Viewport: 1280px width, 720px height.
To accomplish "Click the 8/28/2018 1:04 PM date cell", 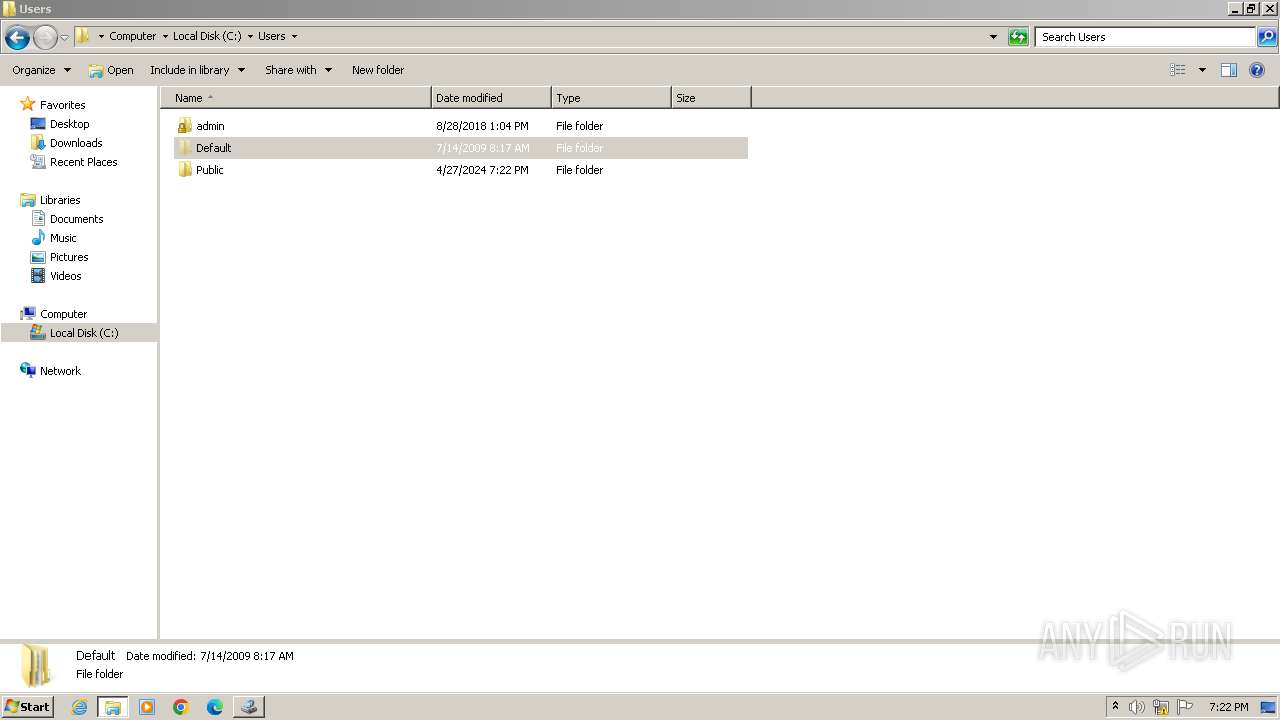I will pos(482,126).
